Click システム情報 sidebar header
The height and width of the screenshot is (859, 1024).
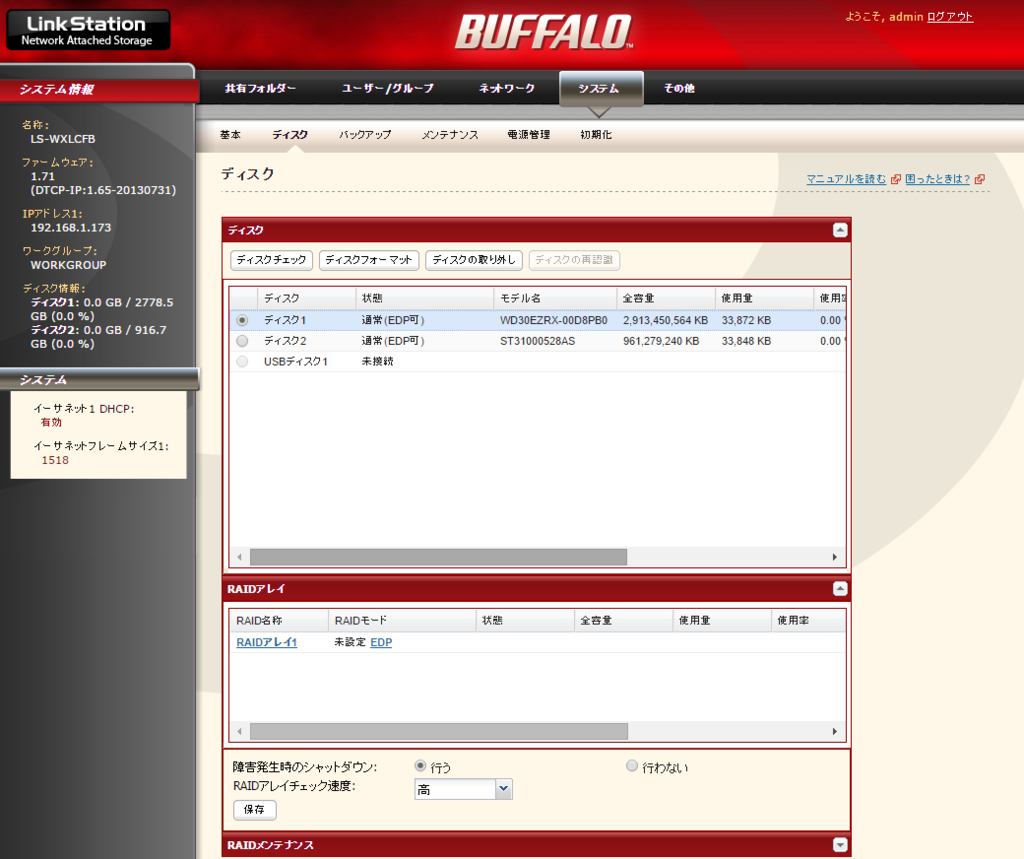click(x=99, y=89)
